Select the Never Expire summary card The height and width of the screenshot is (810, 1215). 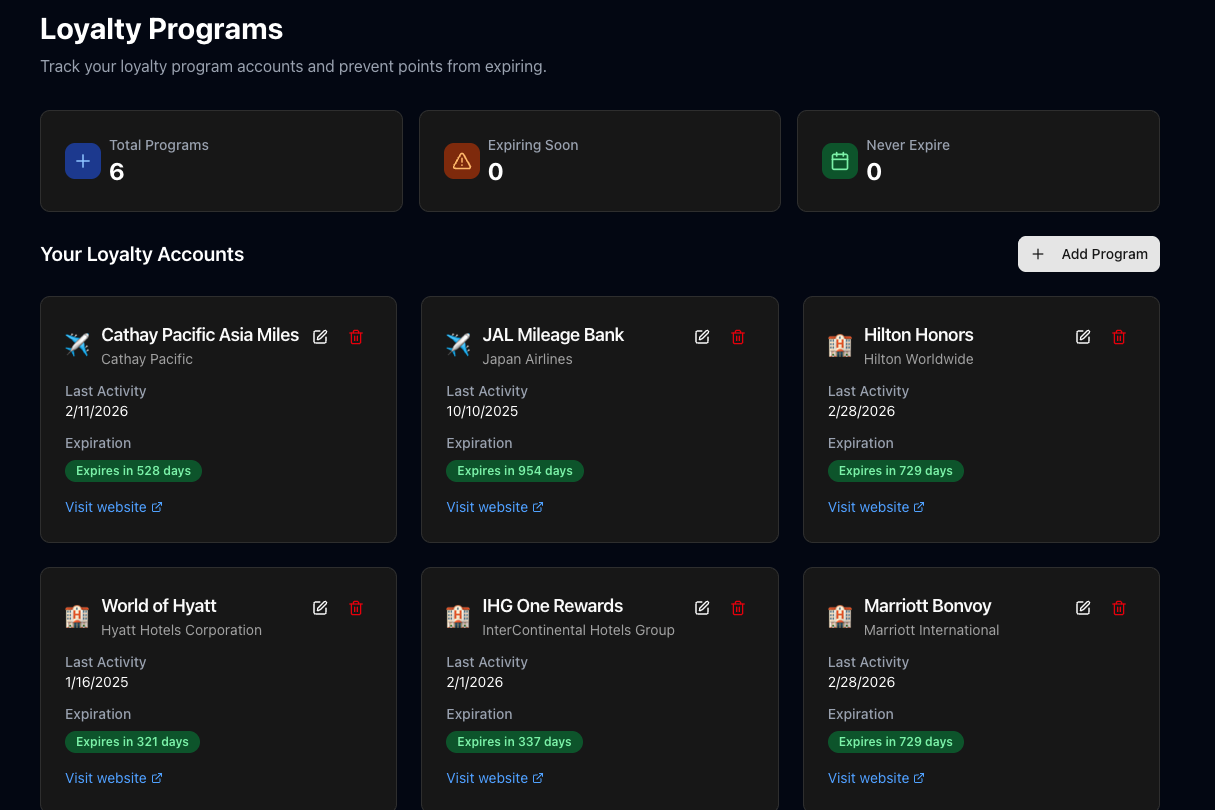coord(977,161)
